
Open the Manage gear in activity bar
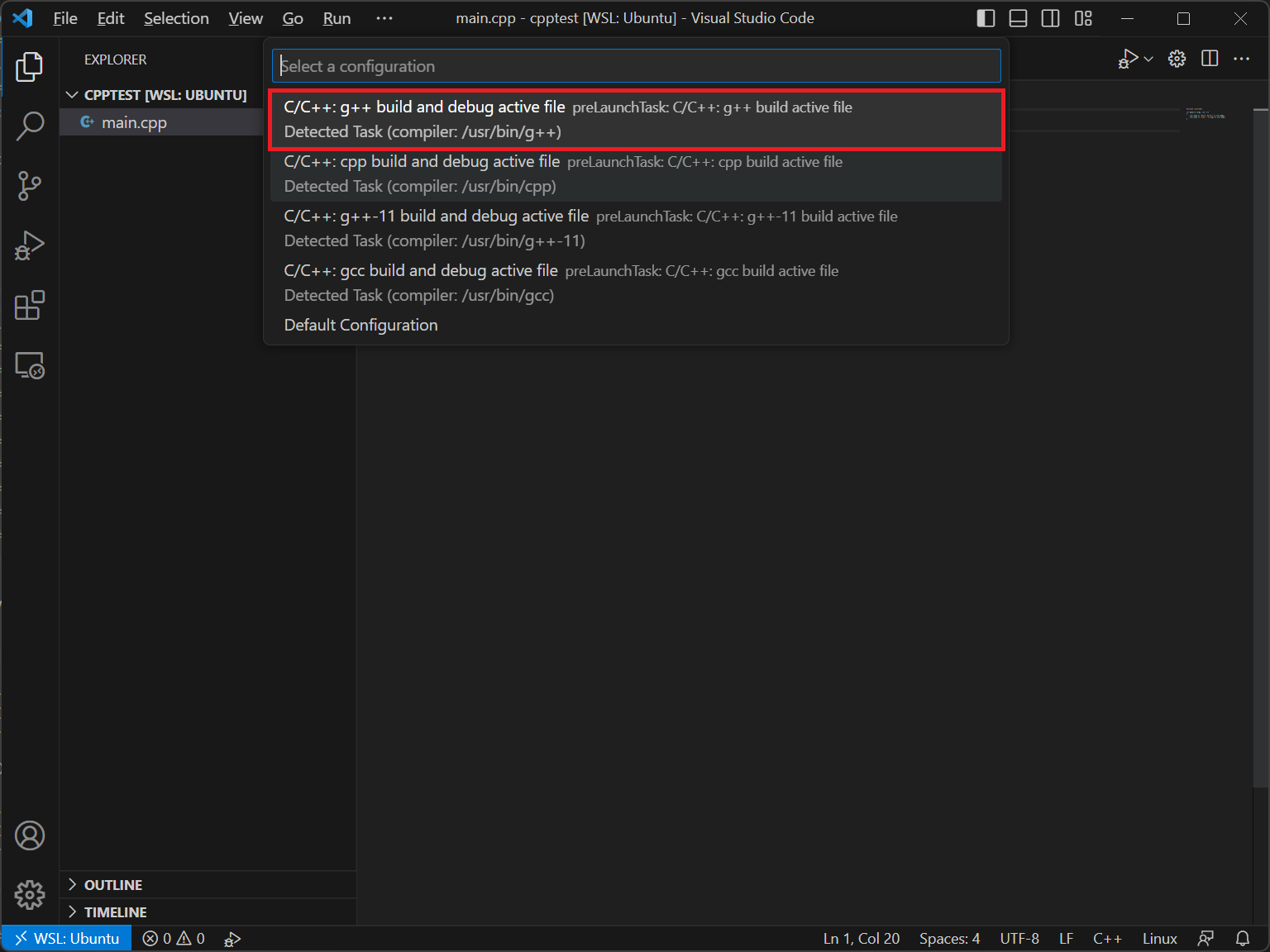coord(30,895)
